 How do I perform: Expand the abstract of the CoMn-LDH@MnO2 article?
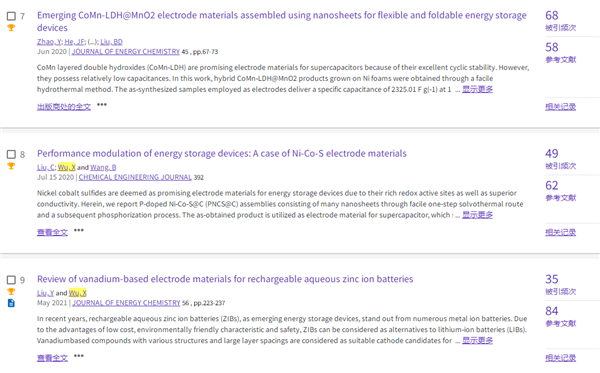(477, 90)
